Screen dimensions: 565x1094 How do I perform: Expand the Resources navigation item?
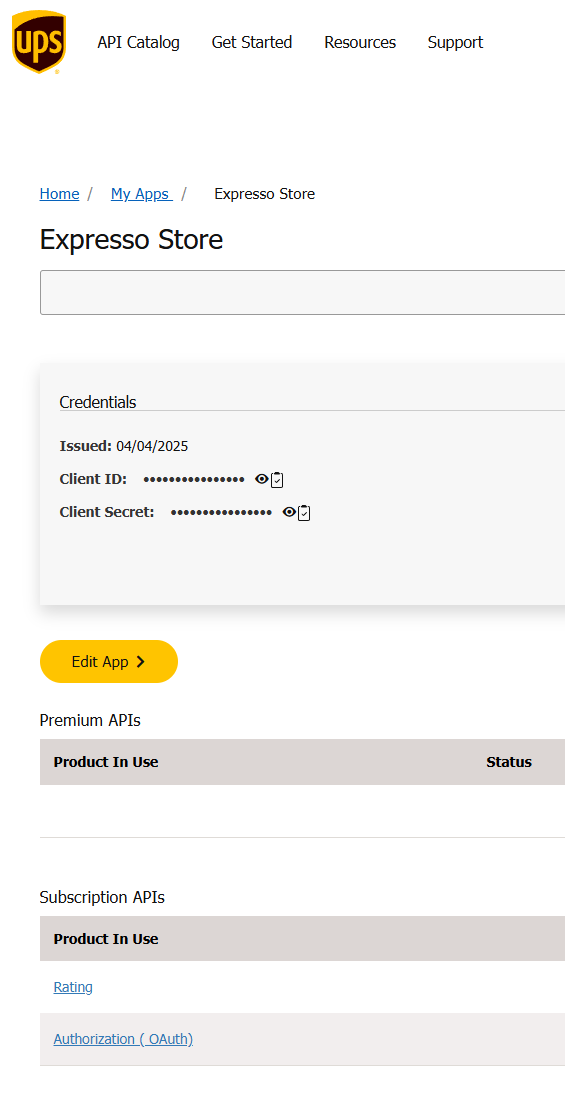360,43
